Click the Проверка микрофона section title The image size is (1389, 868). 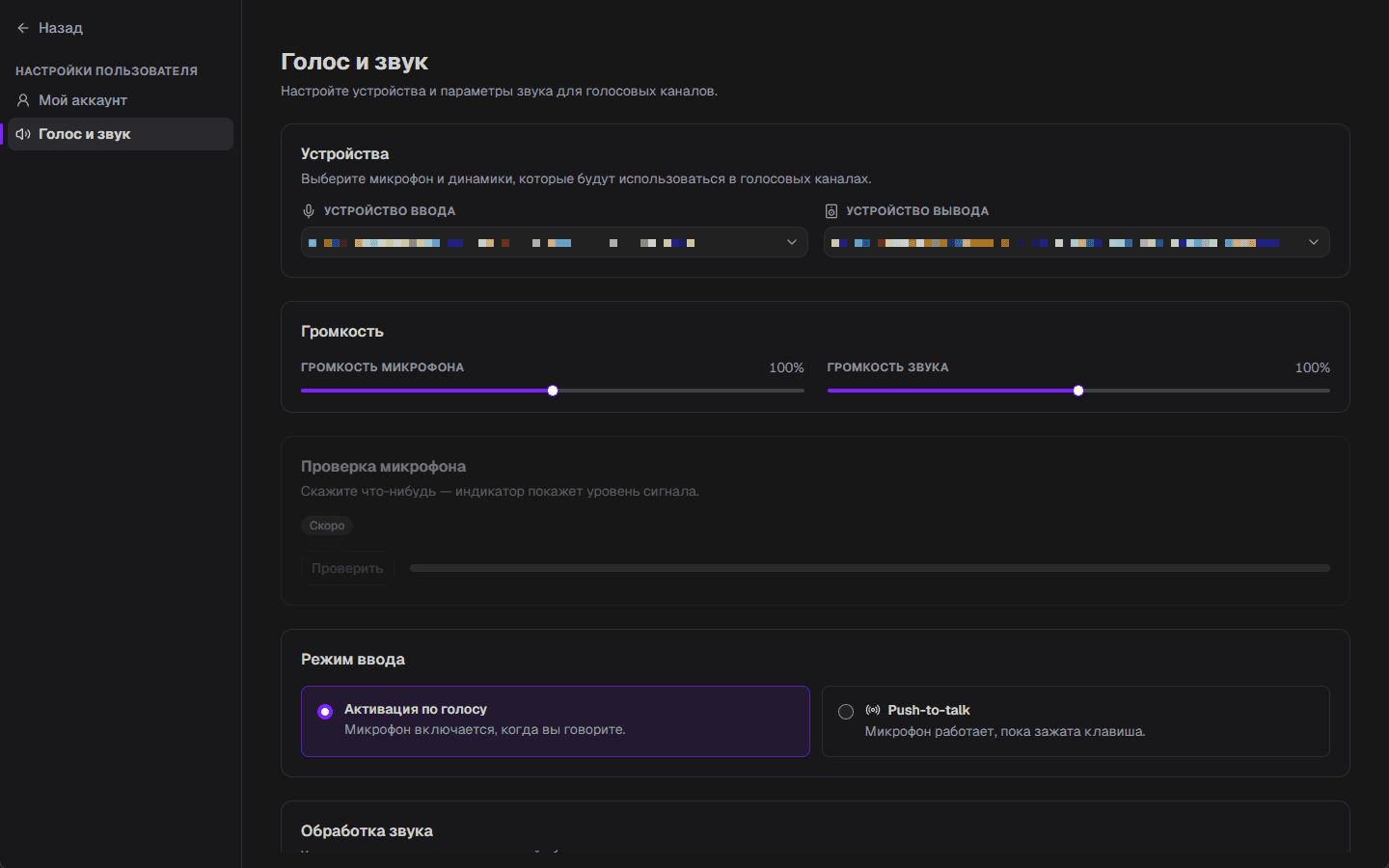pyautogui.click(x=383, y=467)
